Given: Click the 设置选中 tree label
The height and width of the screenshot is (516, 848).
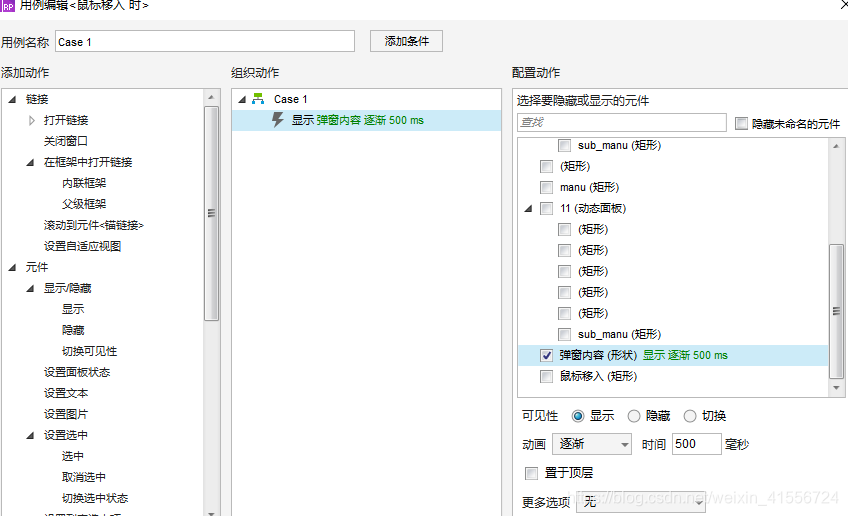Looking at the screenshot, I should [x=65, y=435].
